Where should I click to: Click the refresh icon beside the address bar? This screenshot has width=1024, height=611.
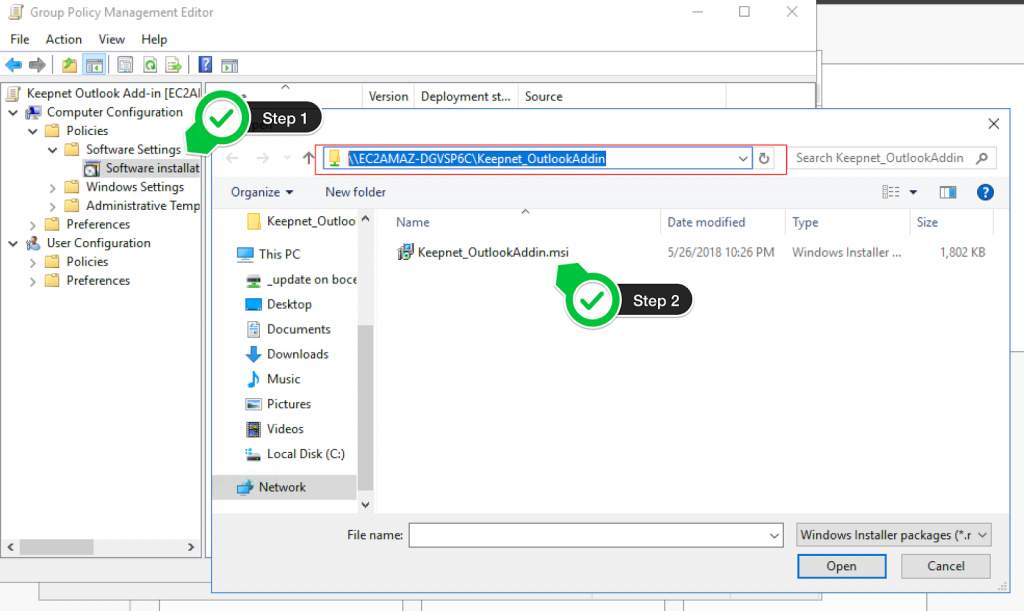pos(763,158)
